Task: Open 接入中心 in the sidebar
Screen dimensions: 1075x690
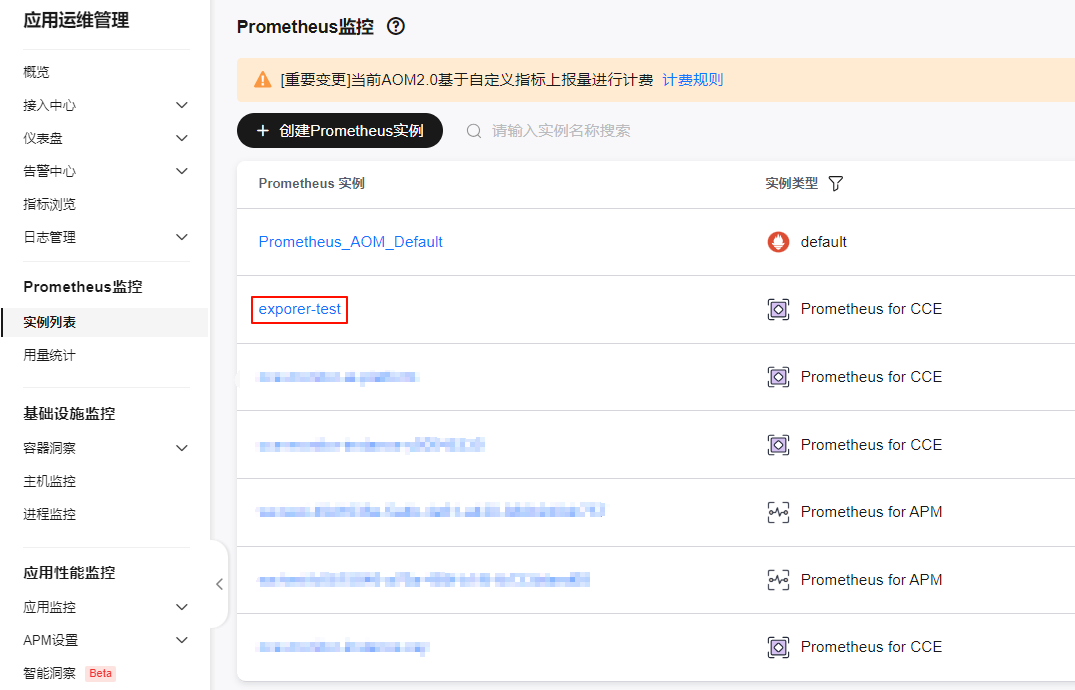Action: point(49,105)
